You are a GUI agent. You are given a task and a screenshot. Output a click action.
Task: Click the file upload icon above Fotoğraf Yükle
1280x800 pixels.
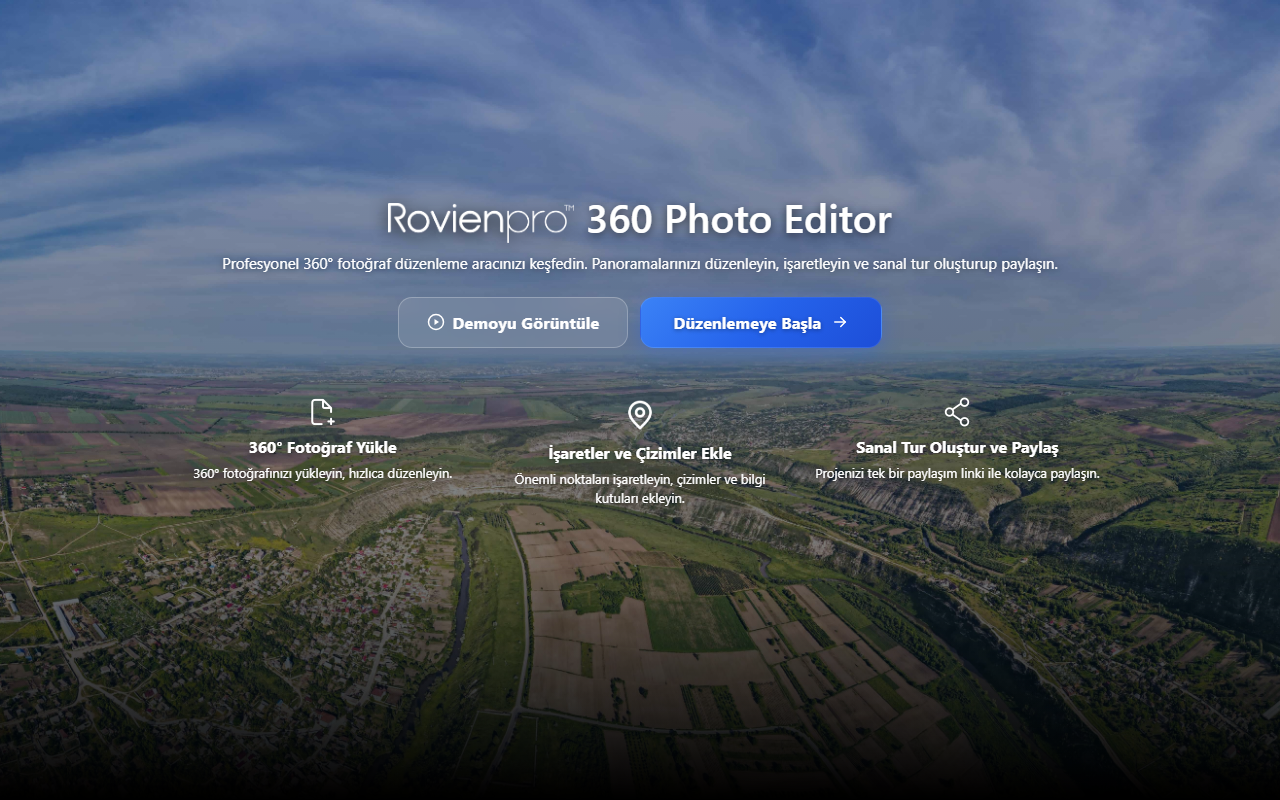click(322, 412)
